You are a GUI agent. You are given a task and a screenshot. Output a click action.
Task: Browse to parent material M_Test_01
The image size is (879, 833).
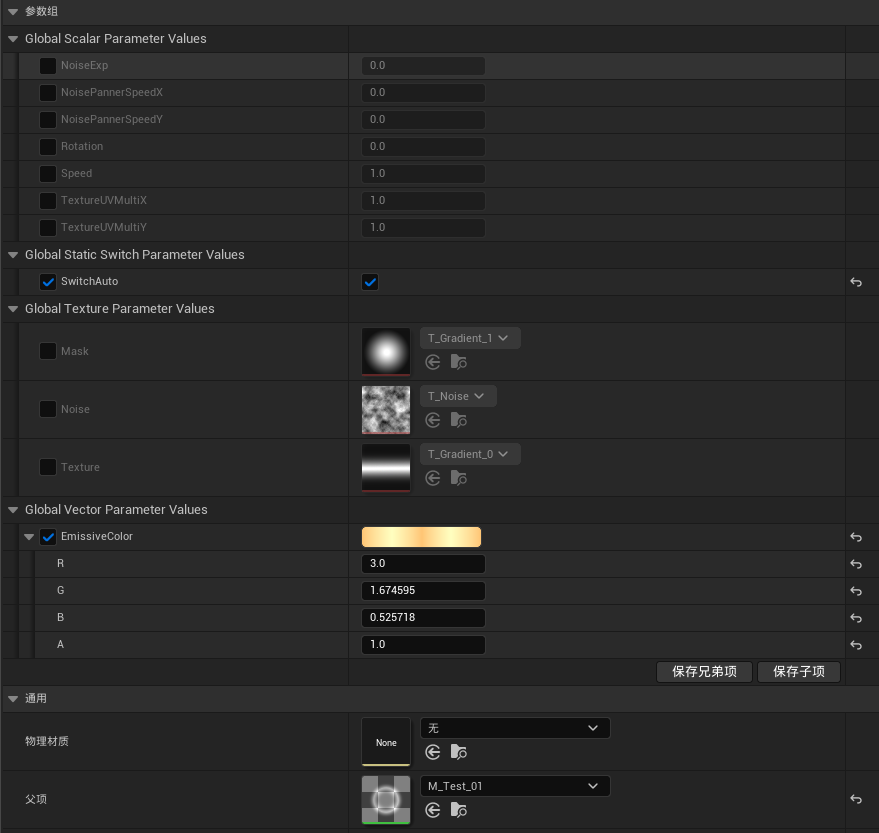pyautogui.click(x=458, y=810)
